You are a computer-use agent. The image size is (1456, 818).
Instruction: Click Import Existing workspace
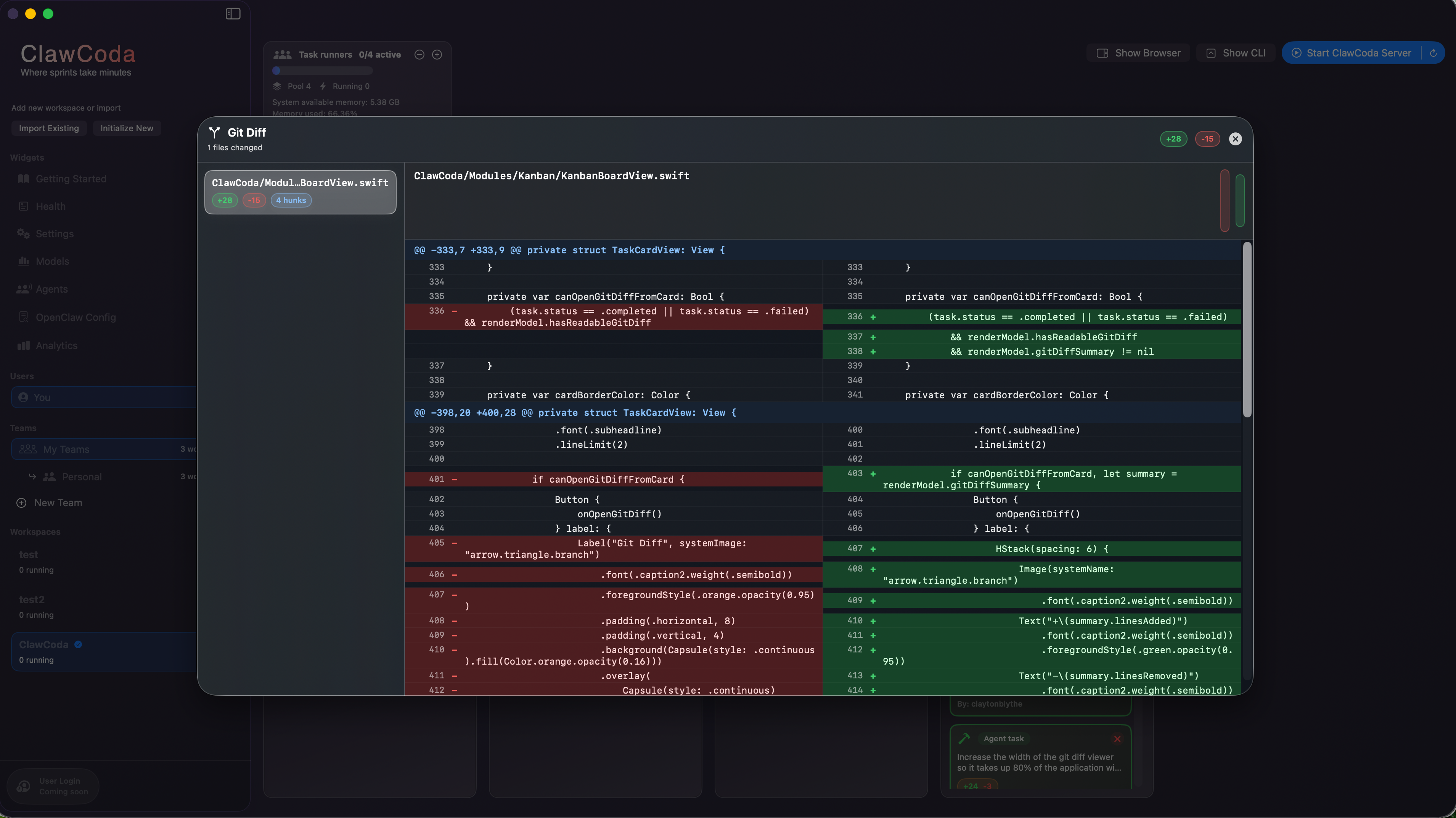click(x=48, y=128)
